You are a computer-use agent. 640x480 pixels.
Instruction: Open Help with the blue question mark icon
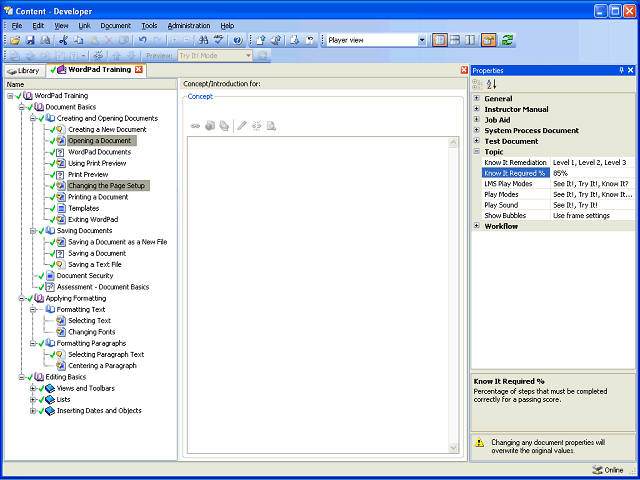[238, 40]
